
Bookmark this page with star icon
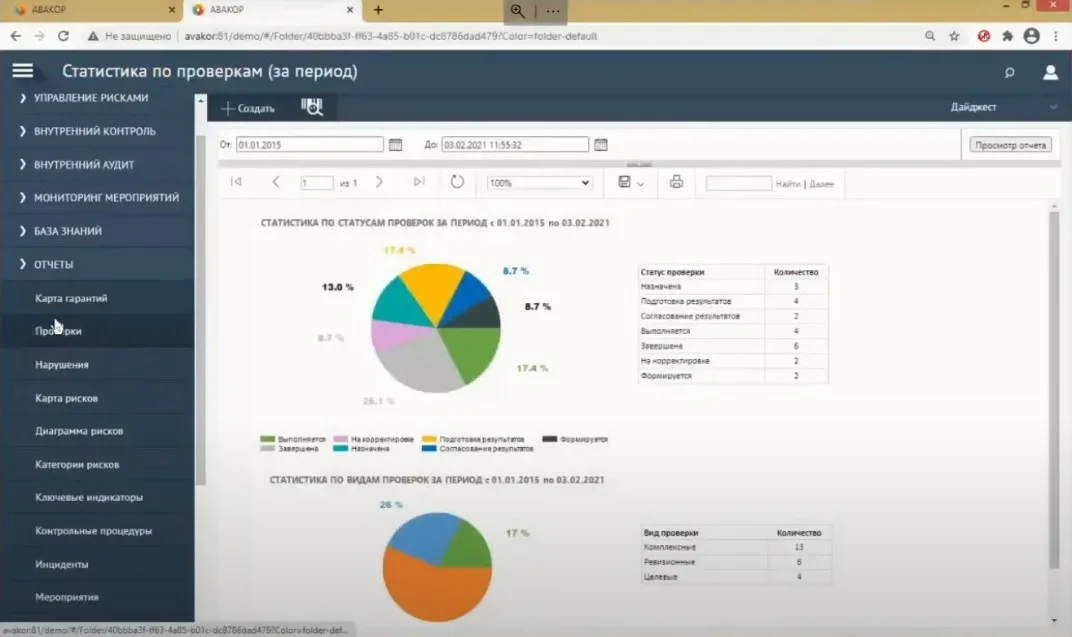(x=954, y=36)
